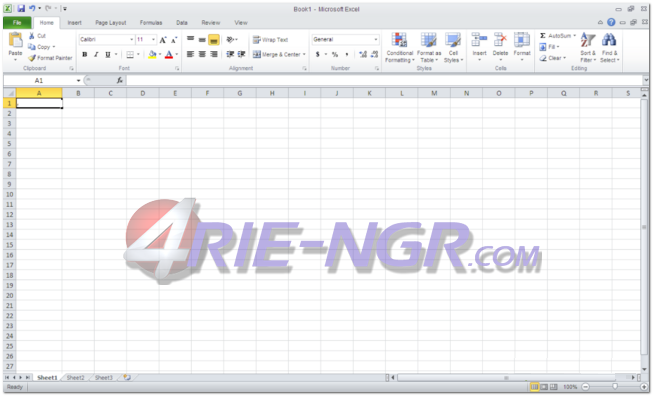Screen dimensions: 653x396
Task: Click the Paste clipboard icon
Action: (x=15, y=41)
